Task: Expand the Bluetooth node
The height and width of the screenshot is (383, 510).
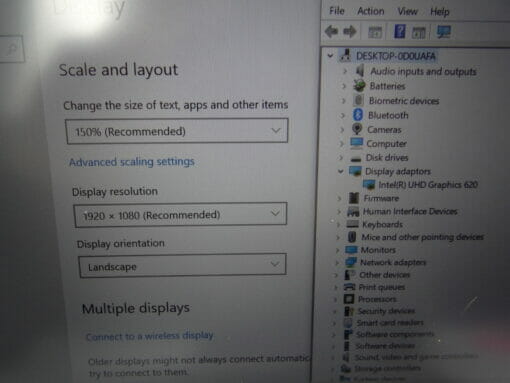Action: click(342, 115)
